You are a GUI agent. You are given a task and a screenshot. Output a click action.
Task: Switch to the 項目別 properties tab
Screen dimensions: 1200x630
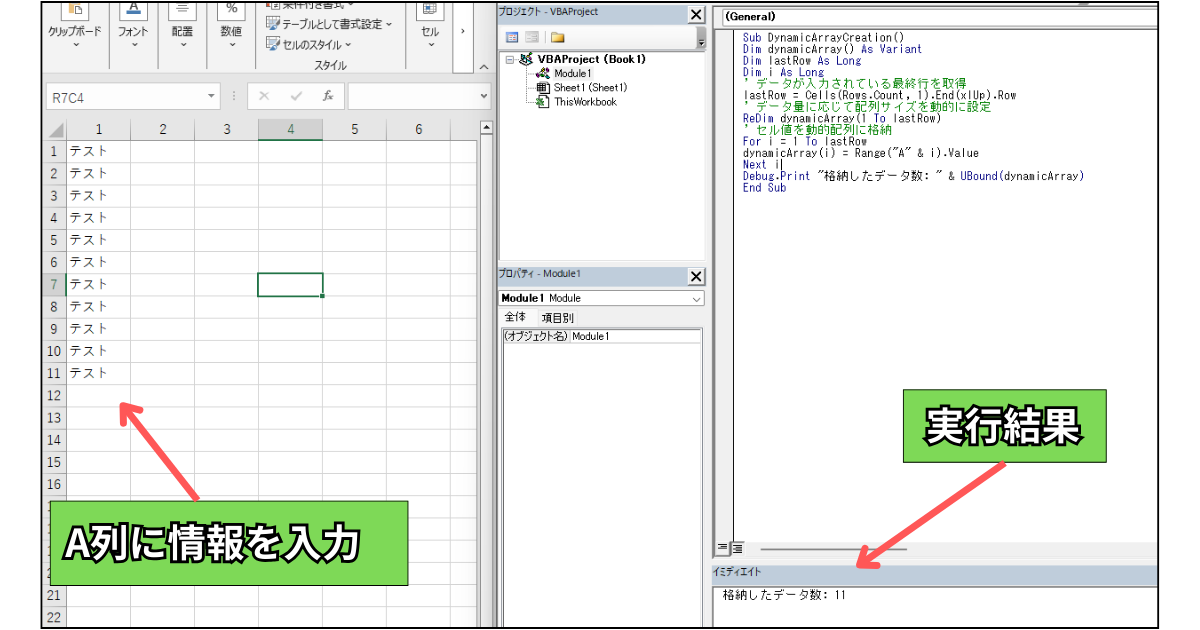click(557, 318)
